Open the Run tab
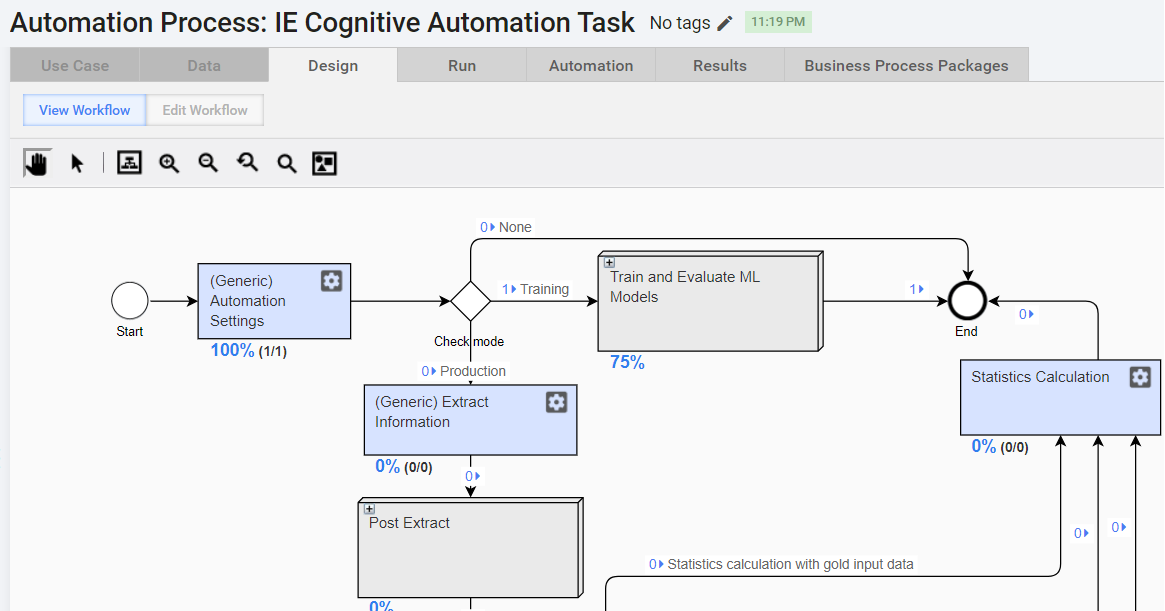This screenshot has height=611, width=1165. (x=462, y=65)
